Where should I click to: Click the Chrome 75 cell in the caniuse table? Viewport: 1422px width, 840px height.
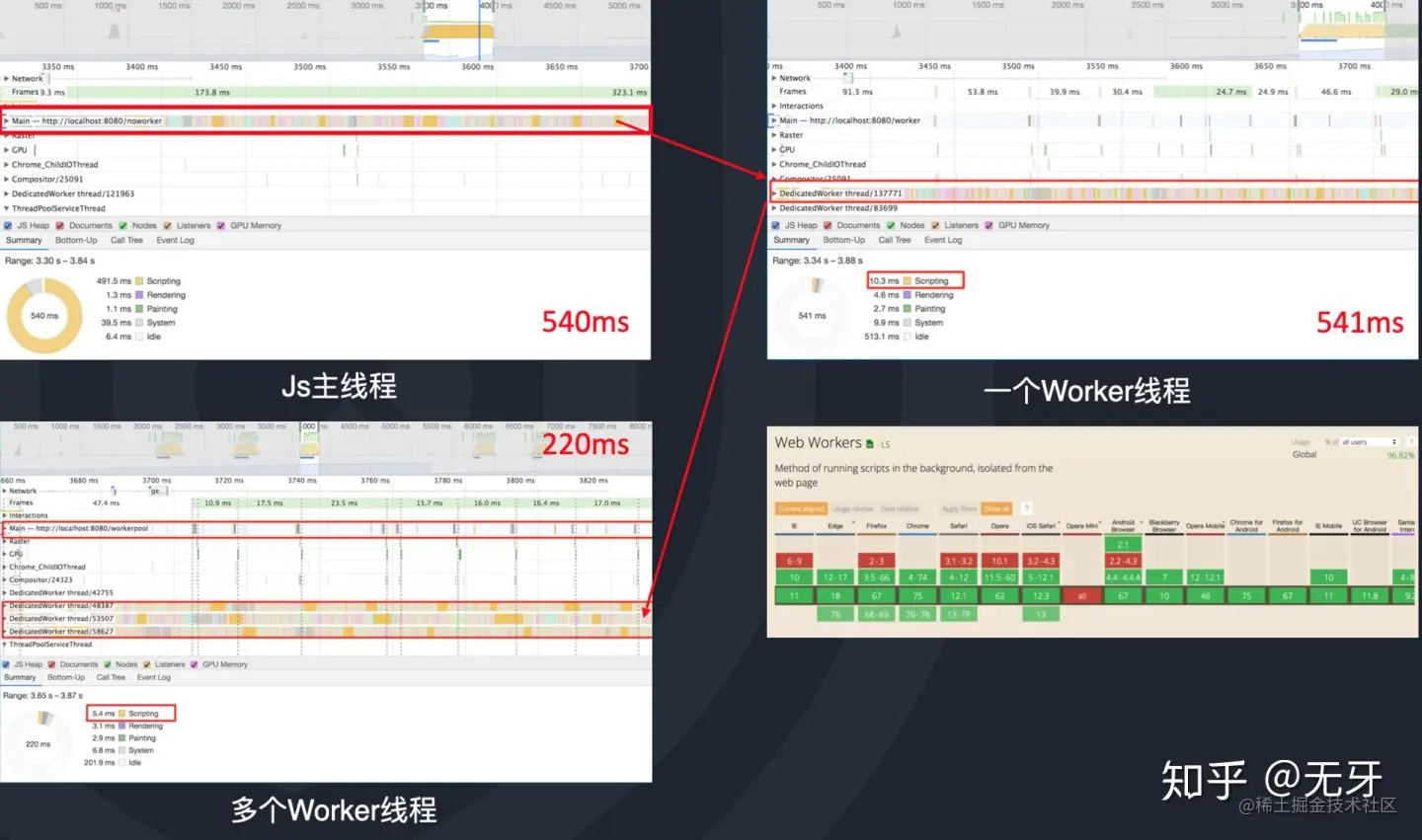917,596
